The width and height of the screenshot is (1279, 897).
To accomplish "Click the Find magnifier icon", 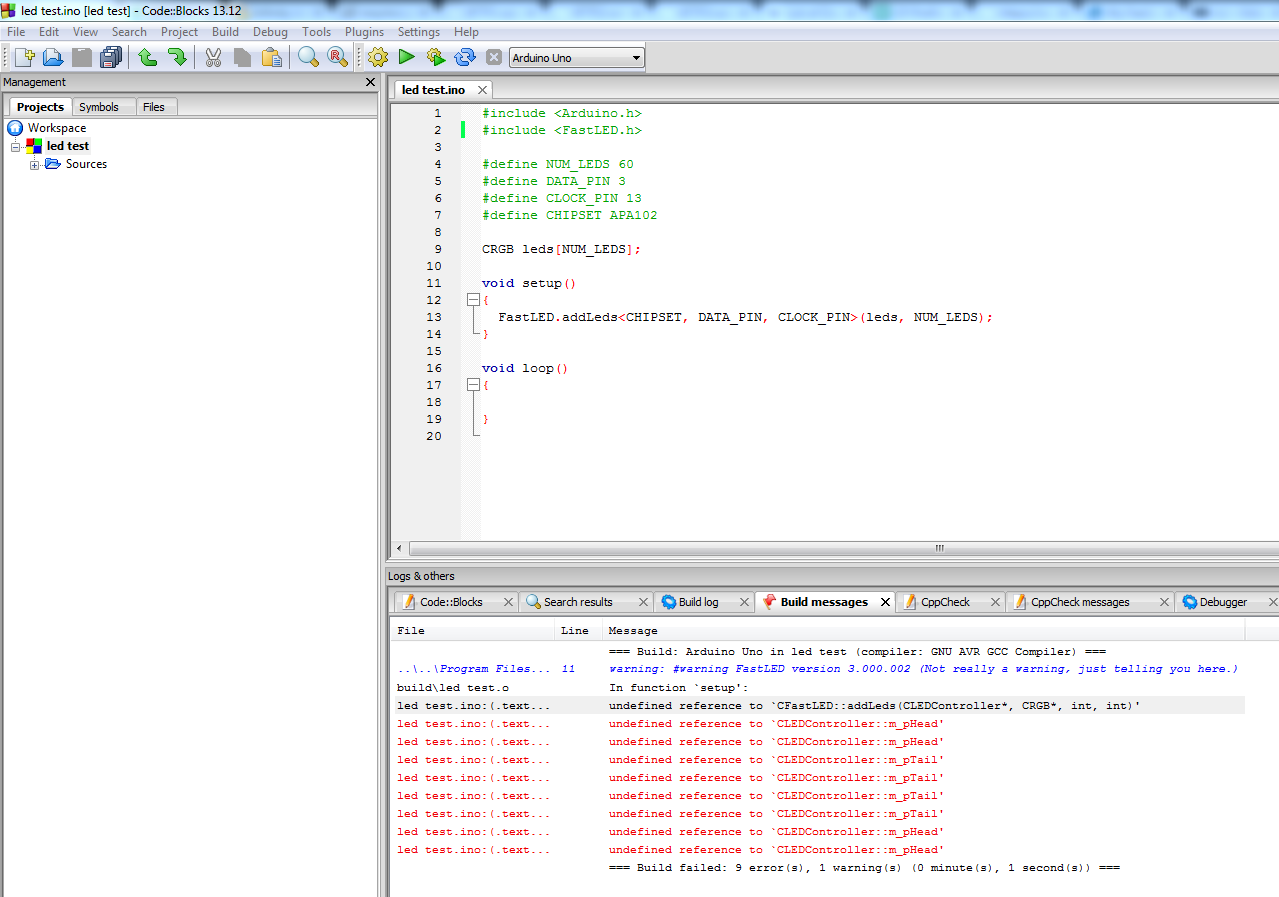I will tap(308, 58).
